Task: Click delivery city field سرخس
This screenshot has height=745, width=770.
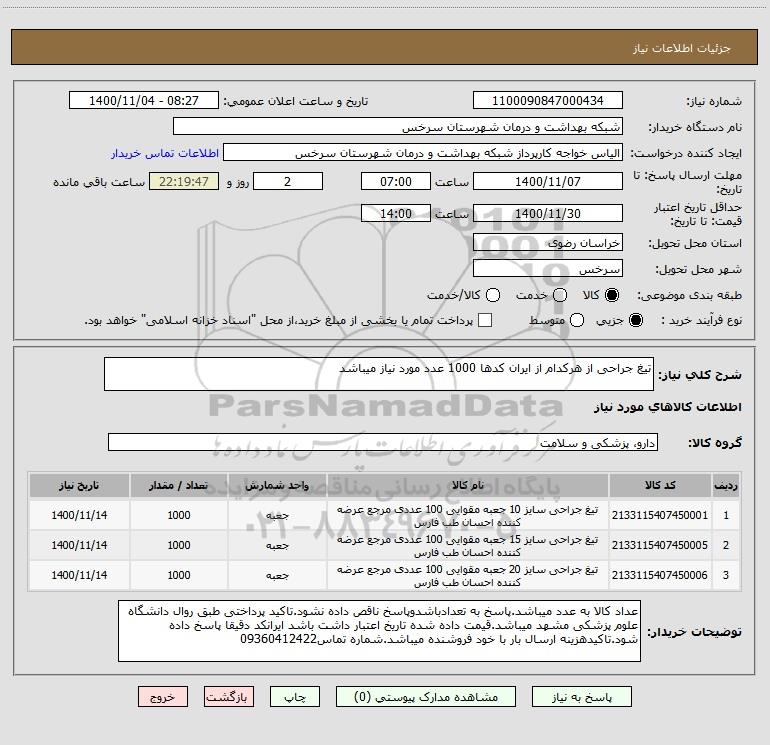Action: pyautogui.click(x=548, y=269)
